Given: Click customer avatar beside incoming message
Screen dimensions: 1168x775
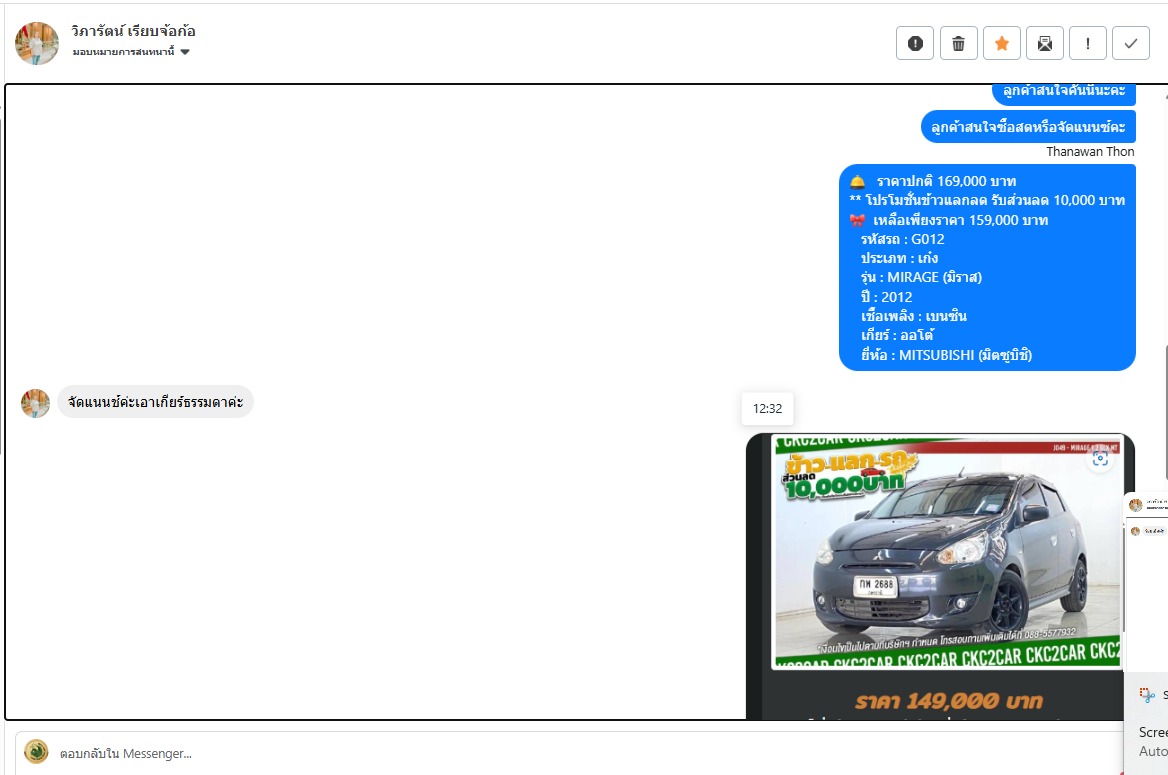Looking at the screenshot, I should 35,403.
